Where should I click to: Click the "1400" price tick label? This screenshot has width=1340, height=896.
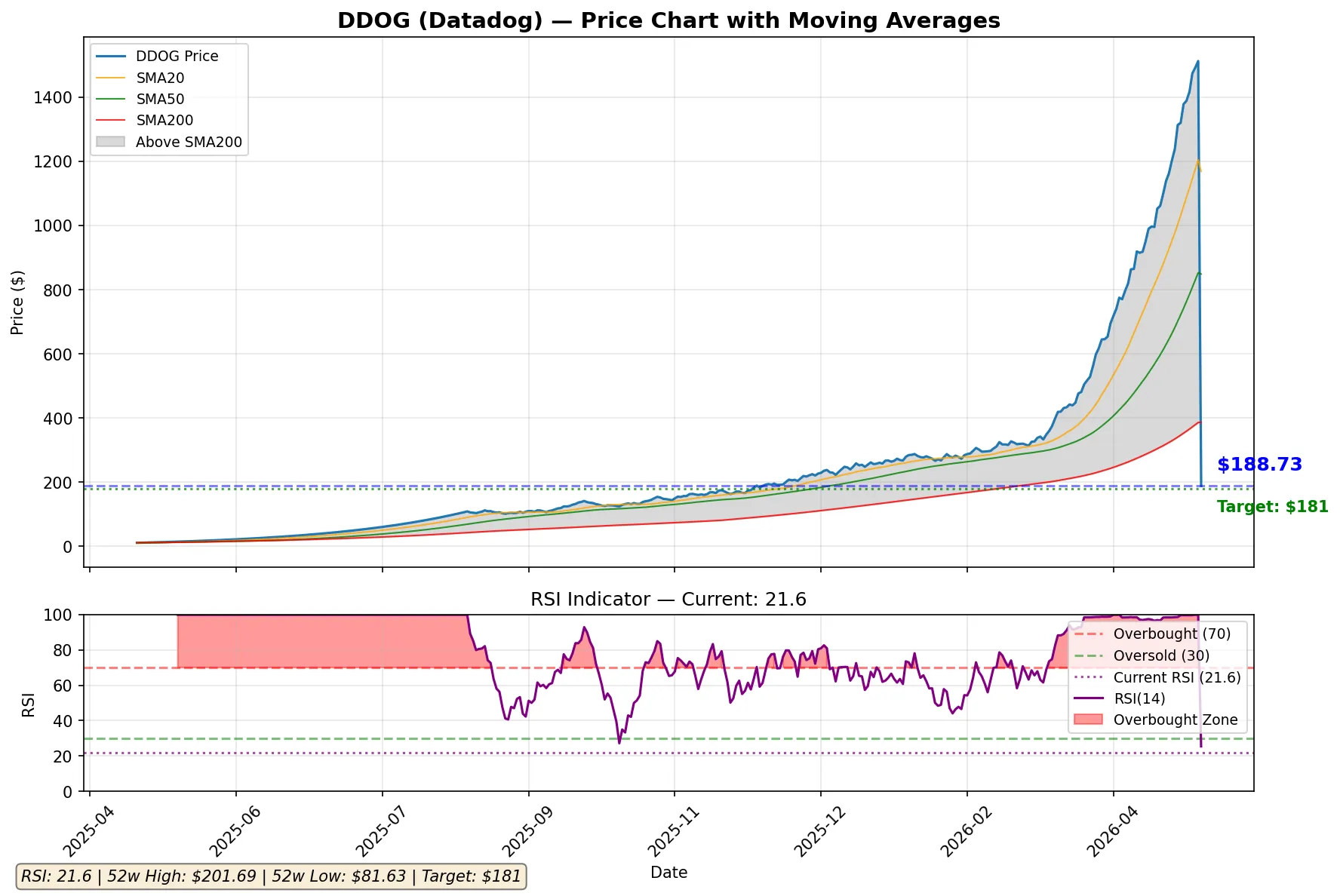[53, 97]
